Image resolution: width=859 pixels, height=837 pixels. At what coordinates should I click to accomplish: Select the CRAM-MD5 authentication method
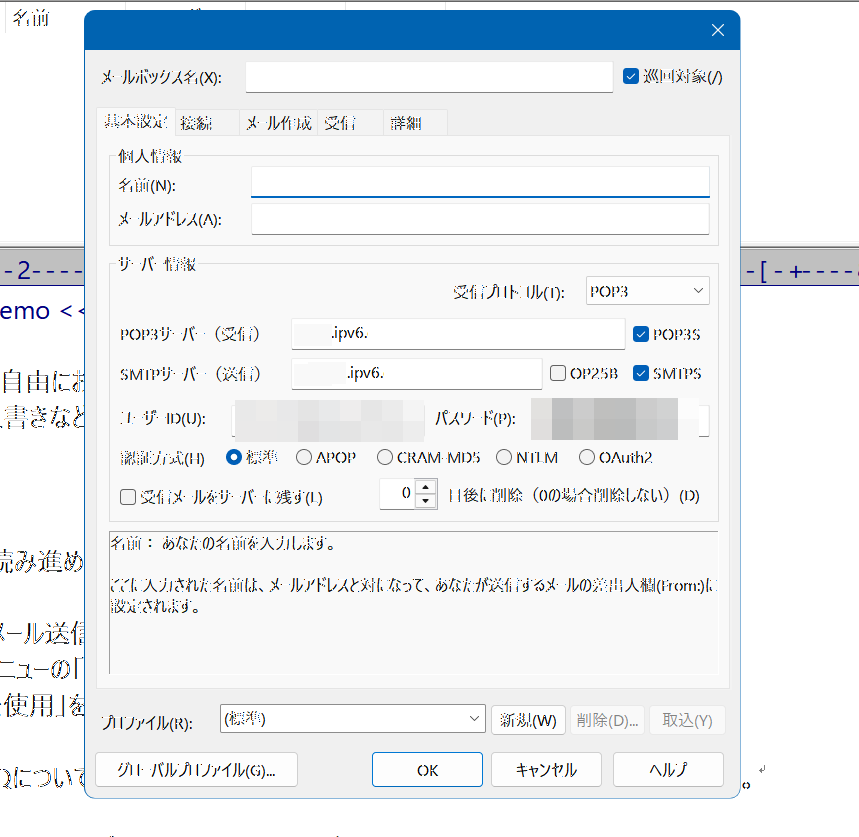(x=384, y=457)
